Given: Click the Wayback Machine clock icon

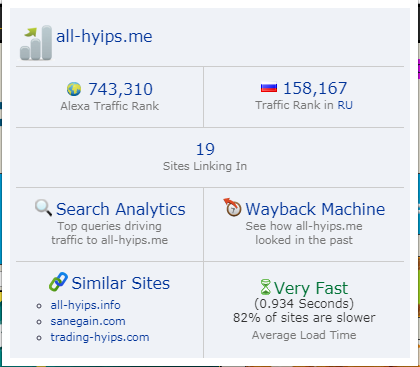Looking at the screenshot, I should click(x=232, y=207).
